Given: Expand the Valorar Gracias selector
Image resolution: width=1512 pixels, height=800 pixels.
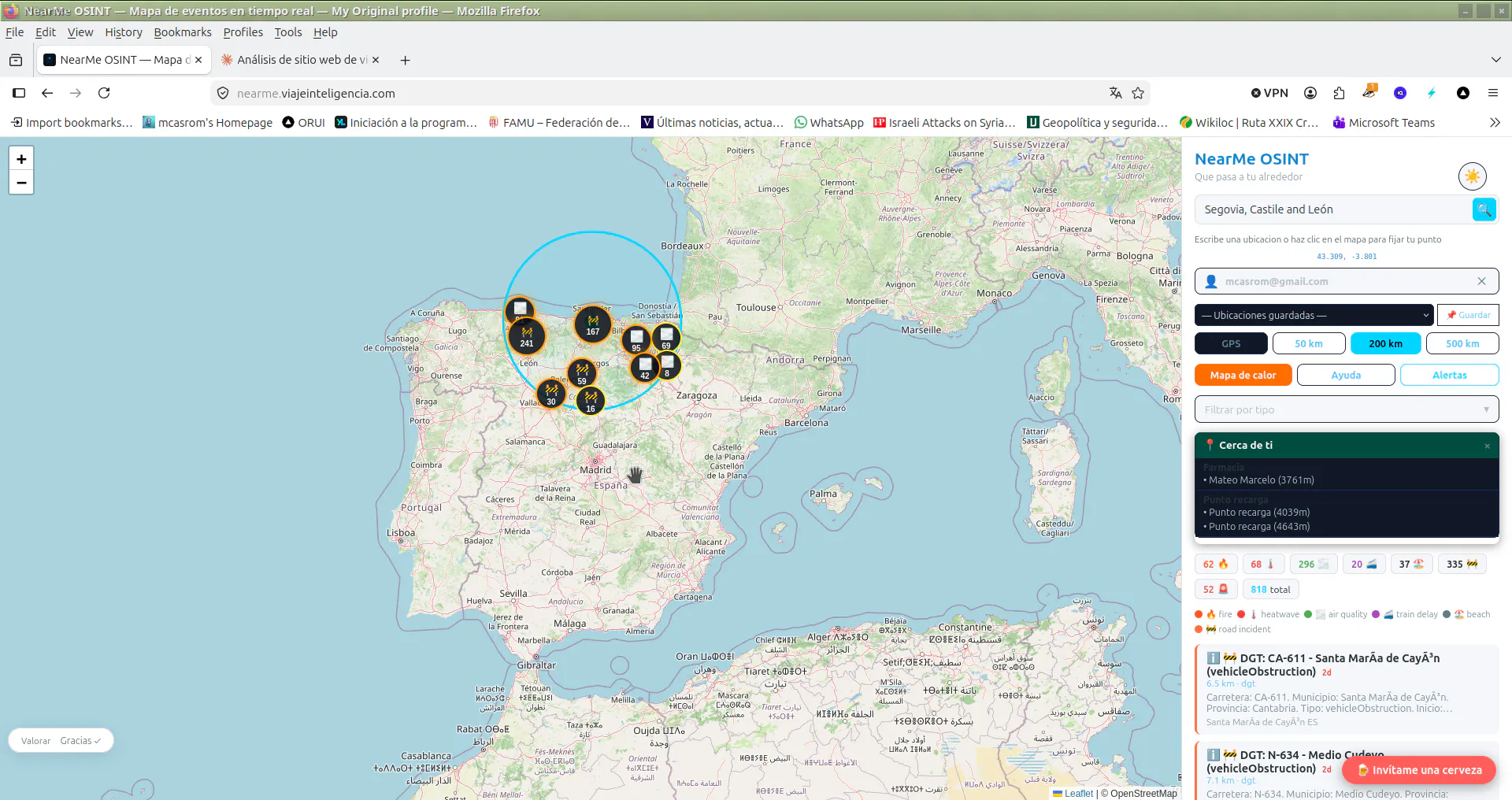Looking at the screenshot, I should click(61, 741).
